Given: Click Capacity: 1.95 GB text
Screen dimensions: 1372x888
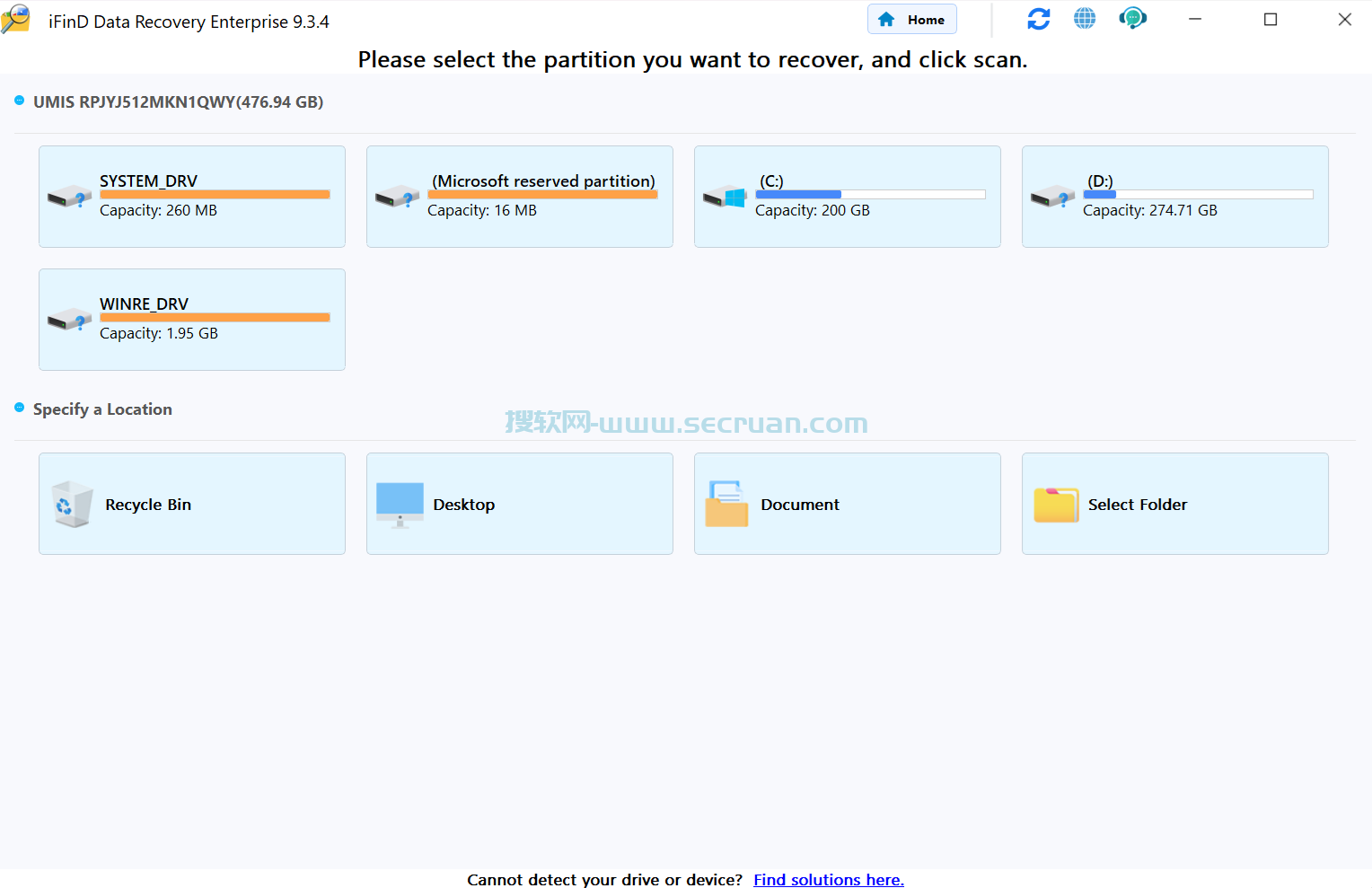Looking at the screenshot, I should tap(159, 333).
